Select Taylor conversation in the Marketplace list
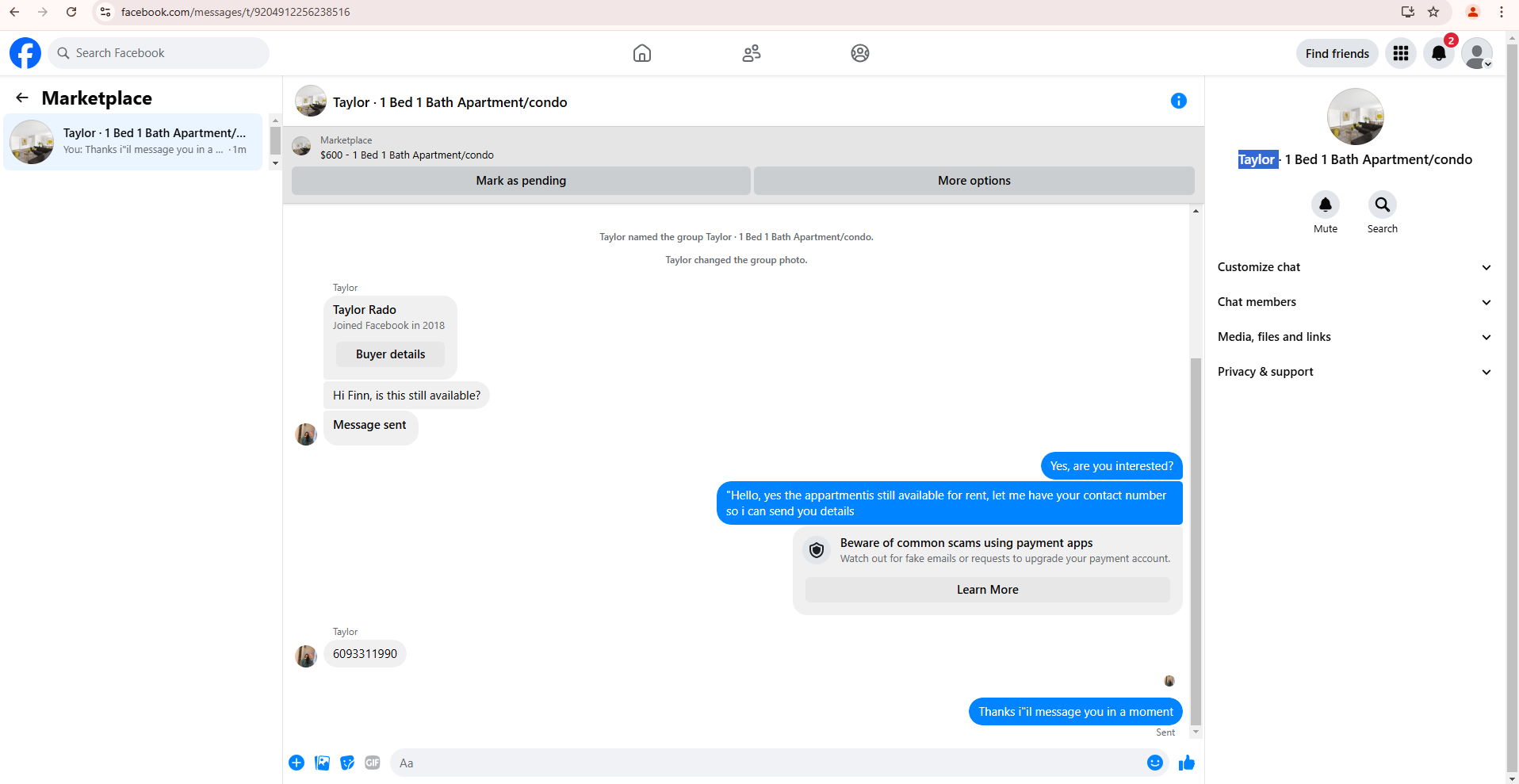This screenshot has height=784, width=1519. point(133,142)
